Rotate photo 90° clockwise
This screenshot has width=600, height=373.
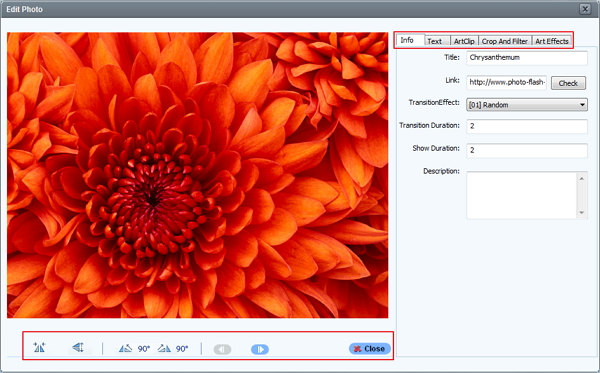(173, 349)
